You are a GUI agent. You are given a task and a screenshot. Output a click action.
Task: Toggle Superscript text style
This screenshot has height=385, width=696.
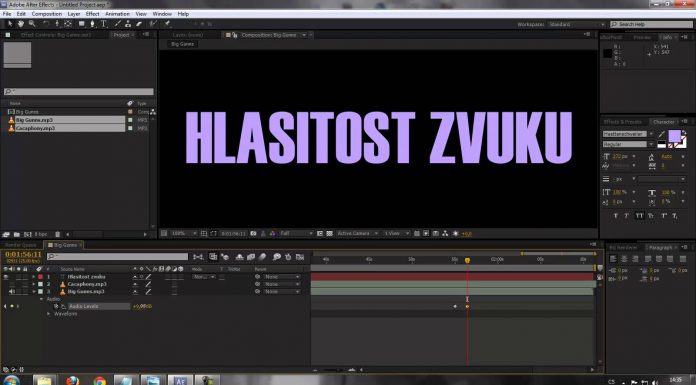click(664, 216)
